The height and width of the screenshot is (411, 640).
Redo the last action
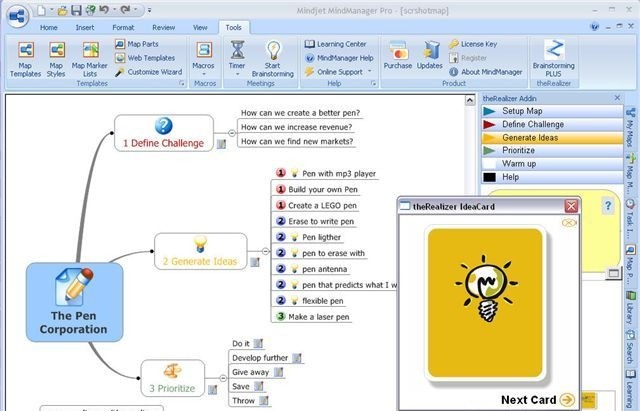pos(125,10)
